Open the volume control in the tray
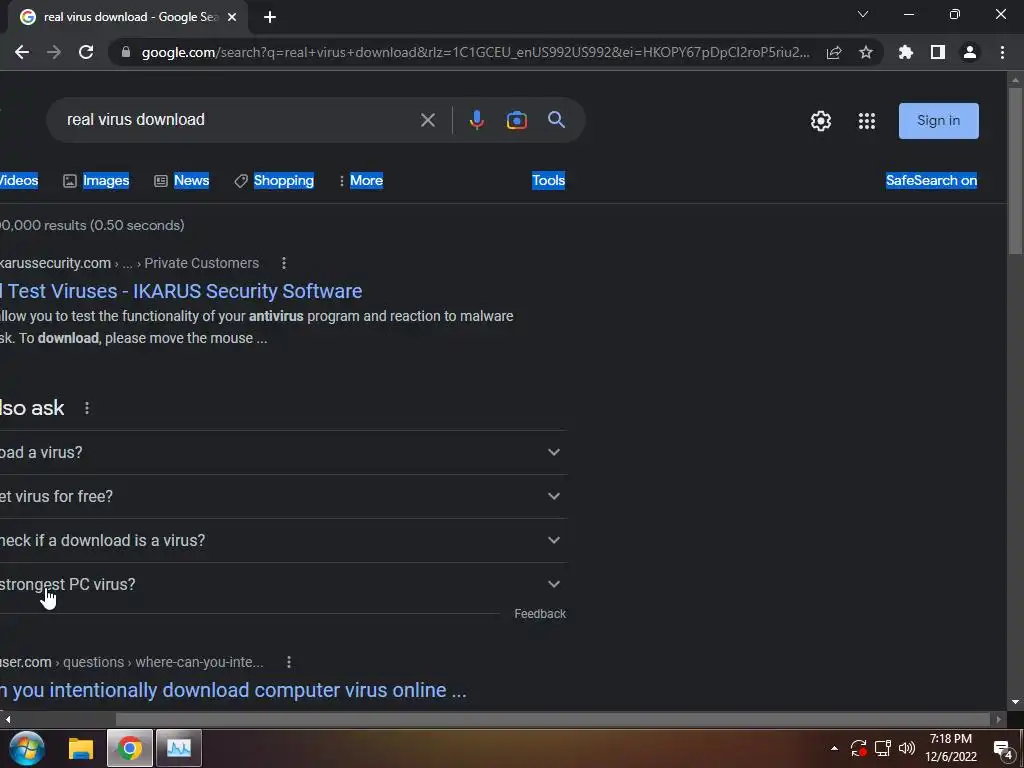Viewport: 1024px width, 768px height. click(907, 748)
